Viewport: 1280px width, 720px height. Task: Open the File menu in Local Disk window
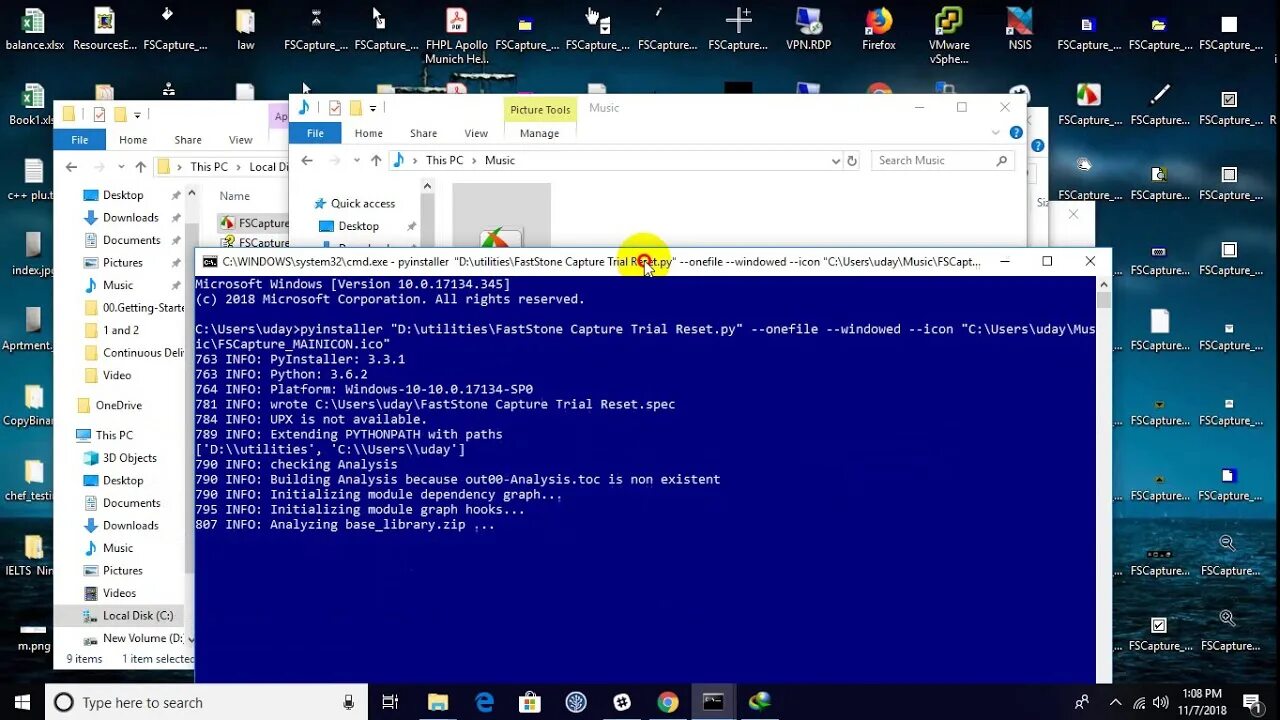tap(80, 140)
